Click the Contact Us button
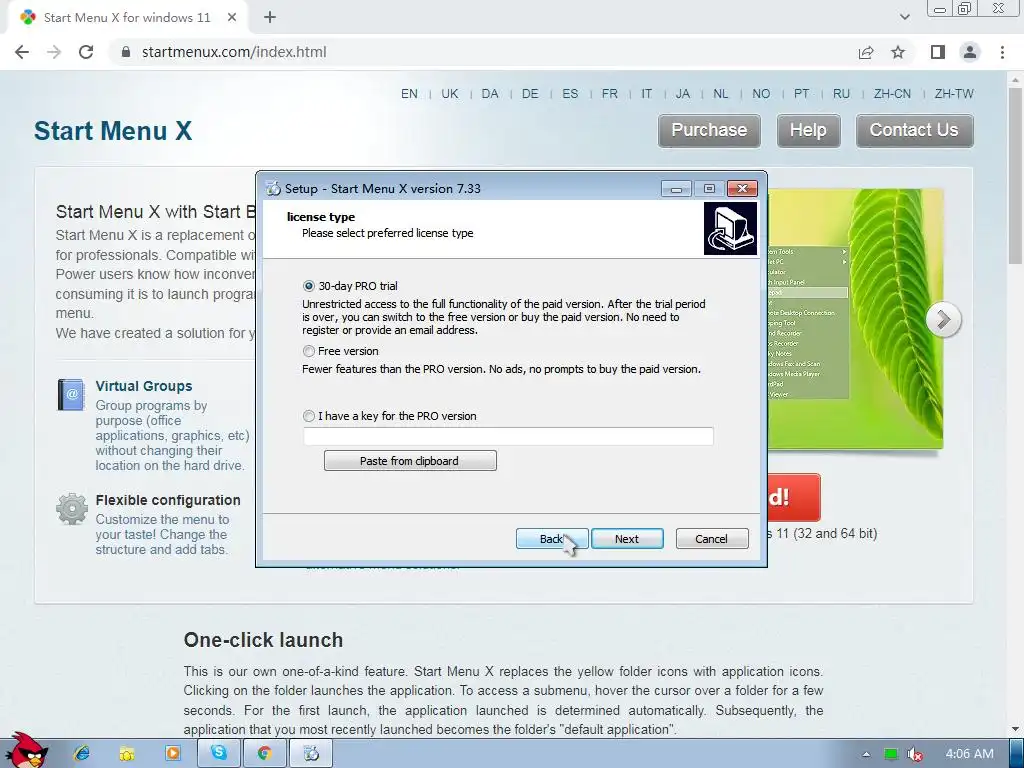Viewport: 1024px width, 768px height. (914, 131)
